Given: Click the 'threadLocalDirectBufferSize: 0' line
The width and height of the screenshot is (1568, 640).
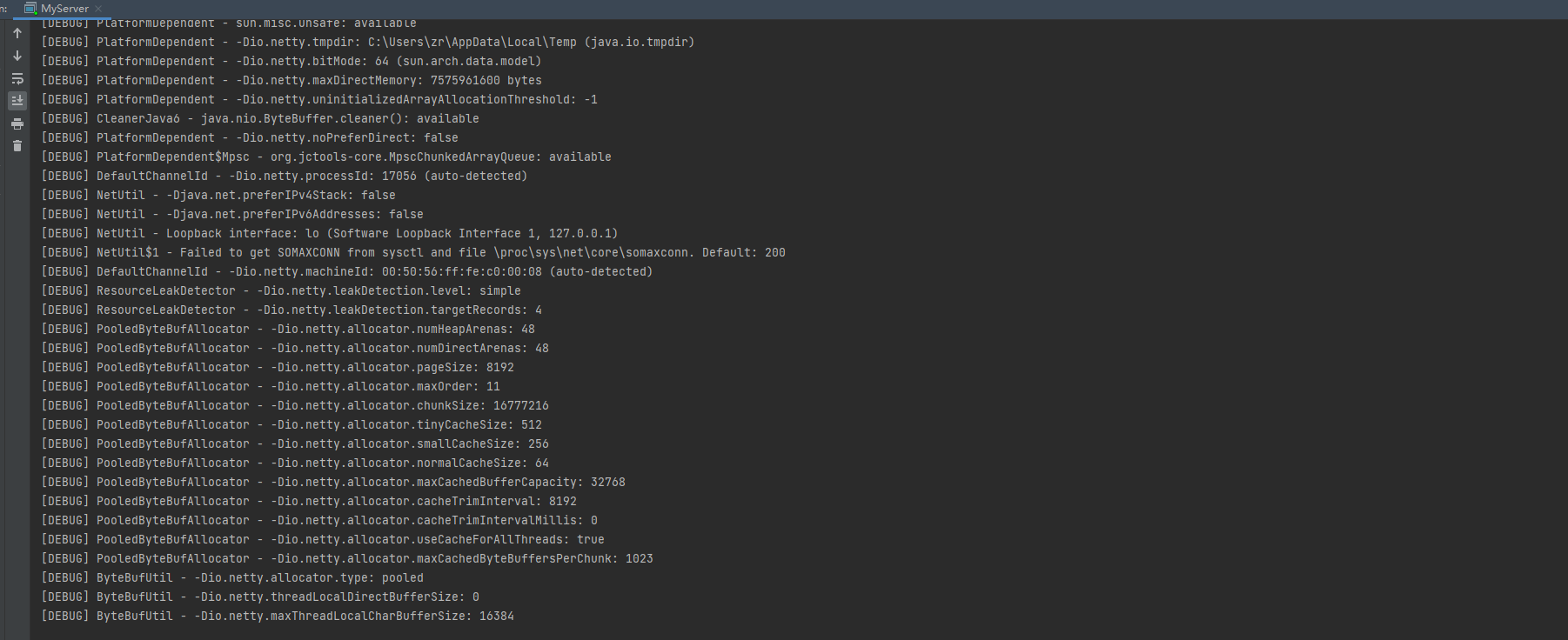Looking at the screenshot, I should tap(260, 597).
